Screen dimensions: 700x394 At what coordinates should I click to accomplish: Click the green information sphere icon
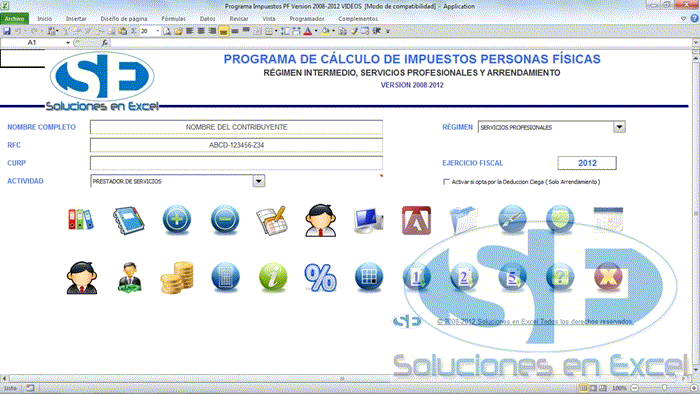(273, 277)
